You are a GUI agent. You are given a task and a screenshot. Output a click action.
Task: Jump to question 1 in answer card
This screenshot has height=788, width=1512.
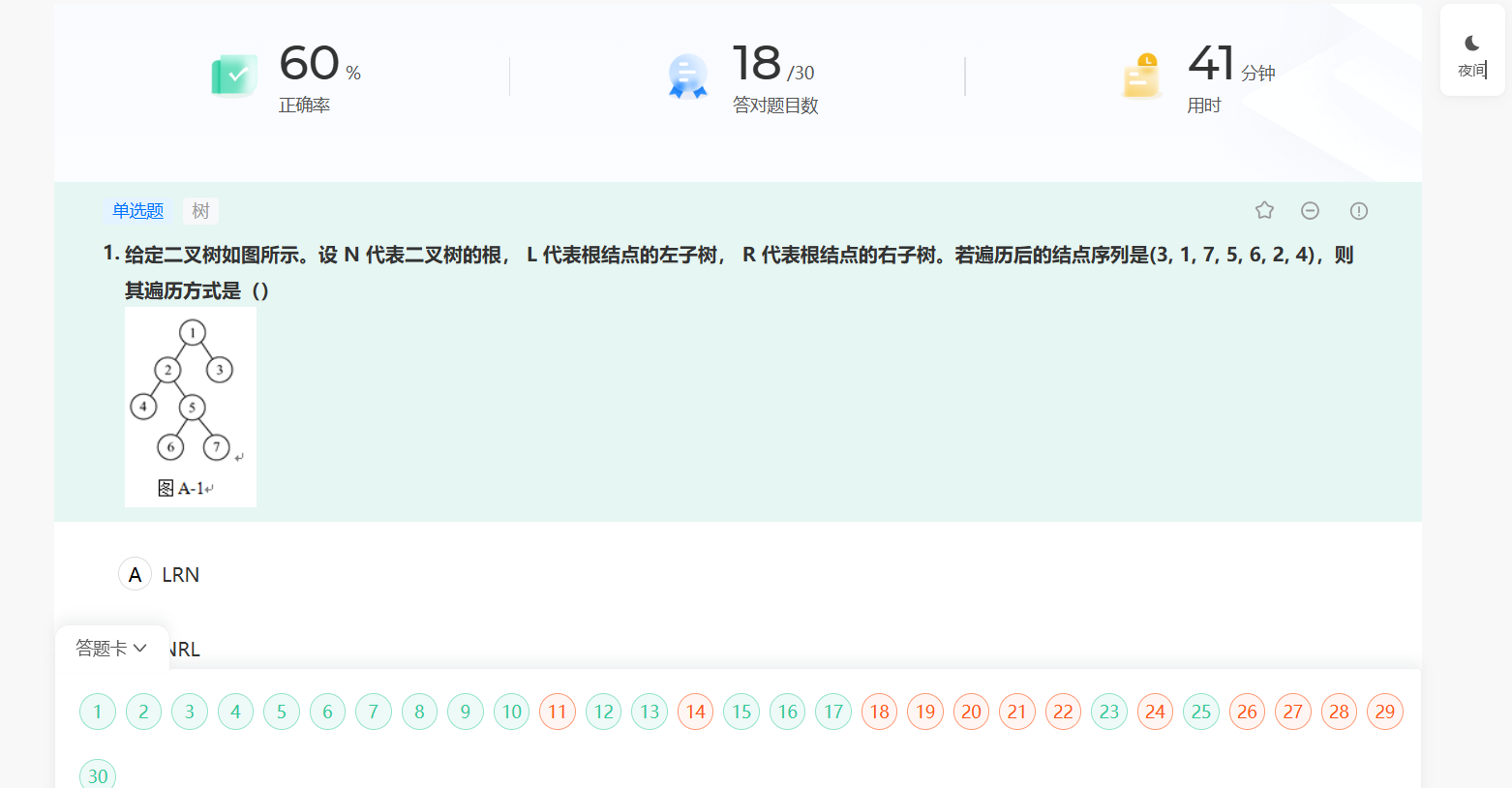(x=98, y=712)
